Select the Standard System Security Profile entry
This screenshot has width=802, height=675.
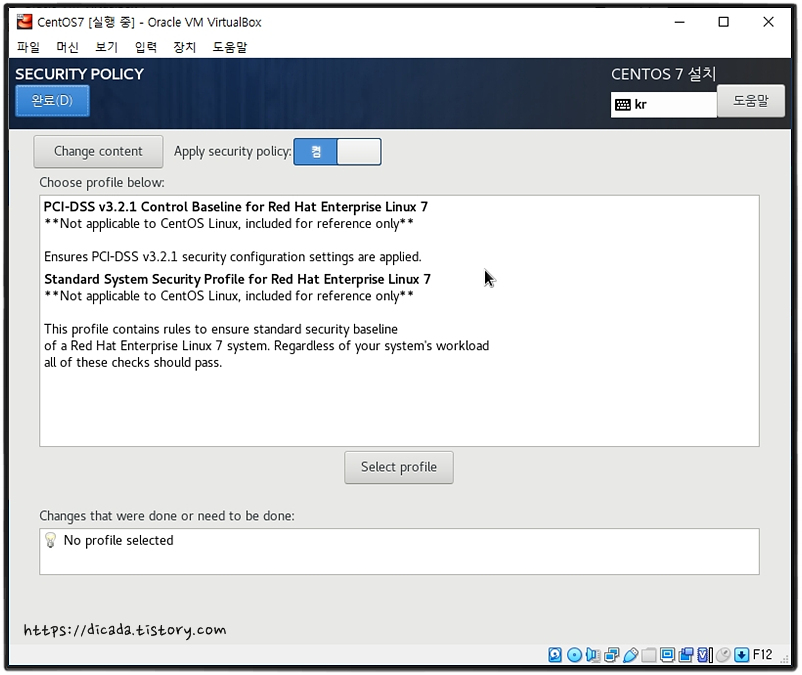(399, 321)
